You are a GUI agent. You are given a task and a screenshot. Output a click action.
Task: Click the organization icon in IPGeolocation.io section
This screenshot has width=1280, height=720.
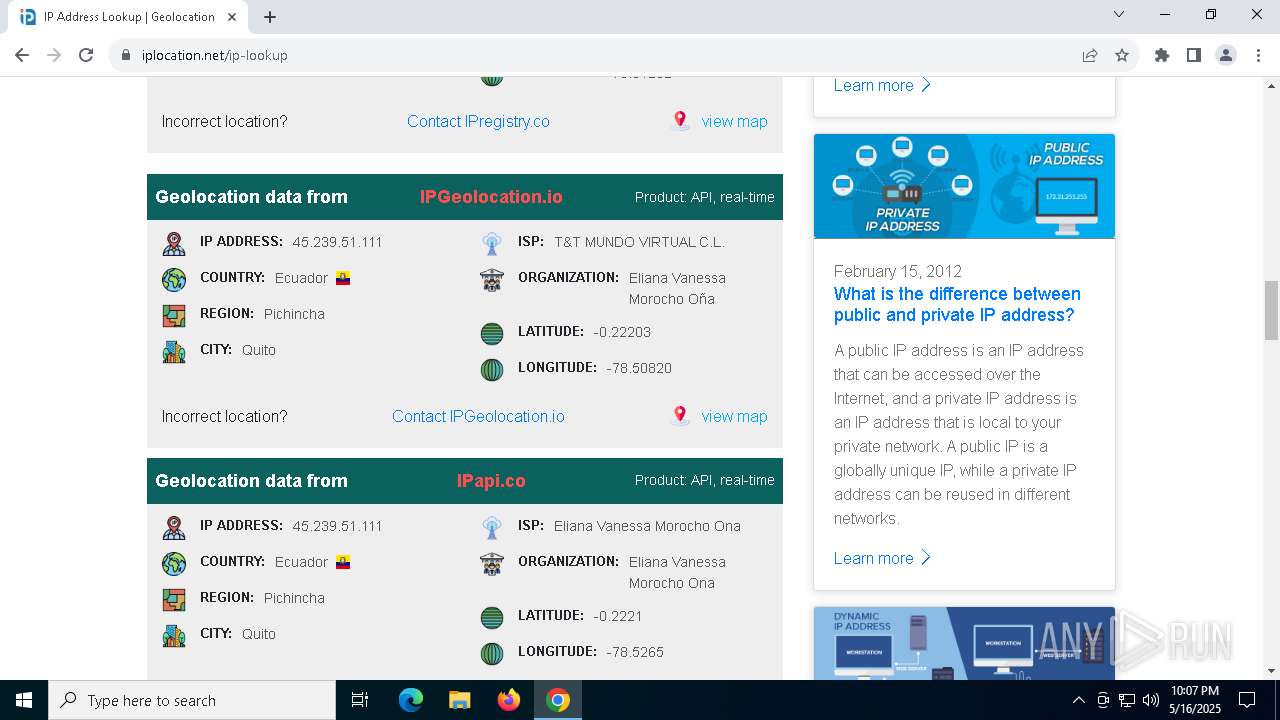coord(491,279)
